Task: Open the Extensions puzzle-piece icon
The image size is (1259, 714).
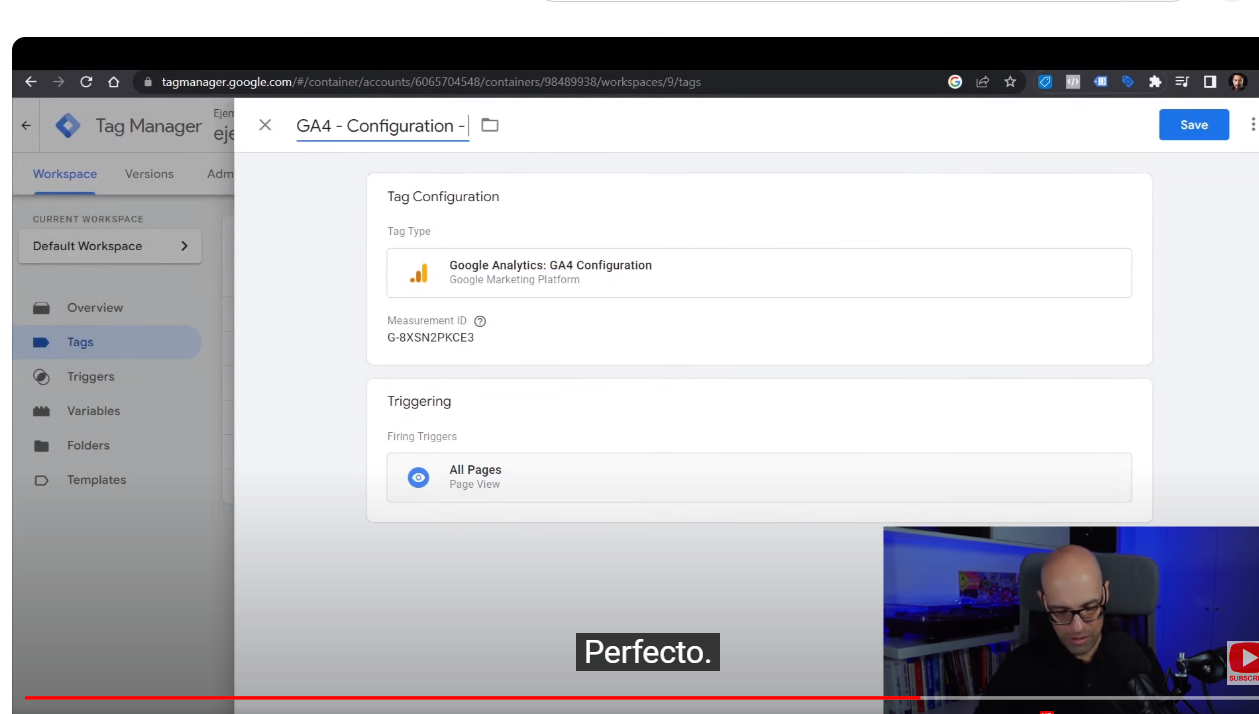Action: point(1155,82)
